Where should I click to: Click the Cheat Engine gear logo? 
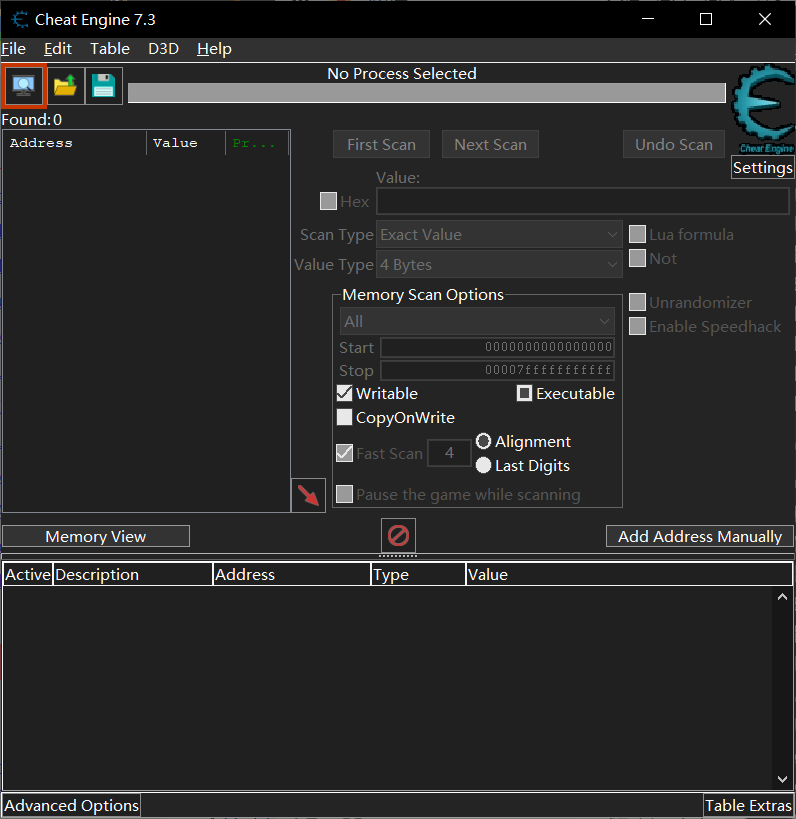[763, 109]
